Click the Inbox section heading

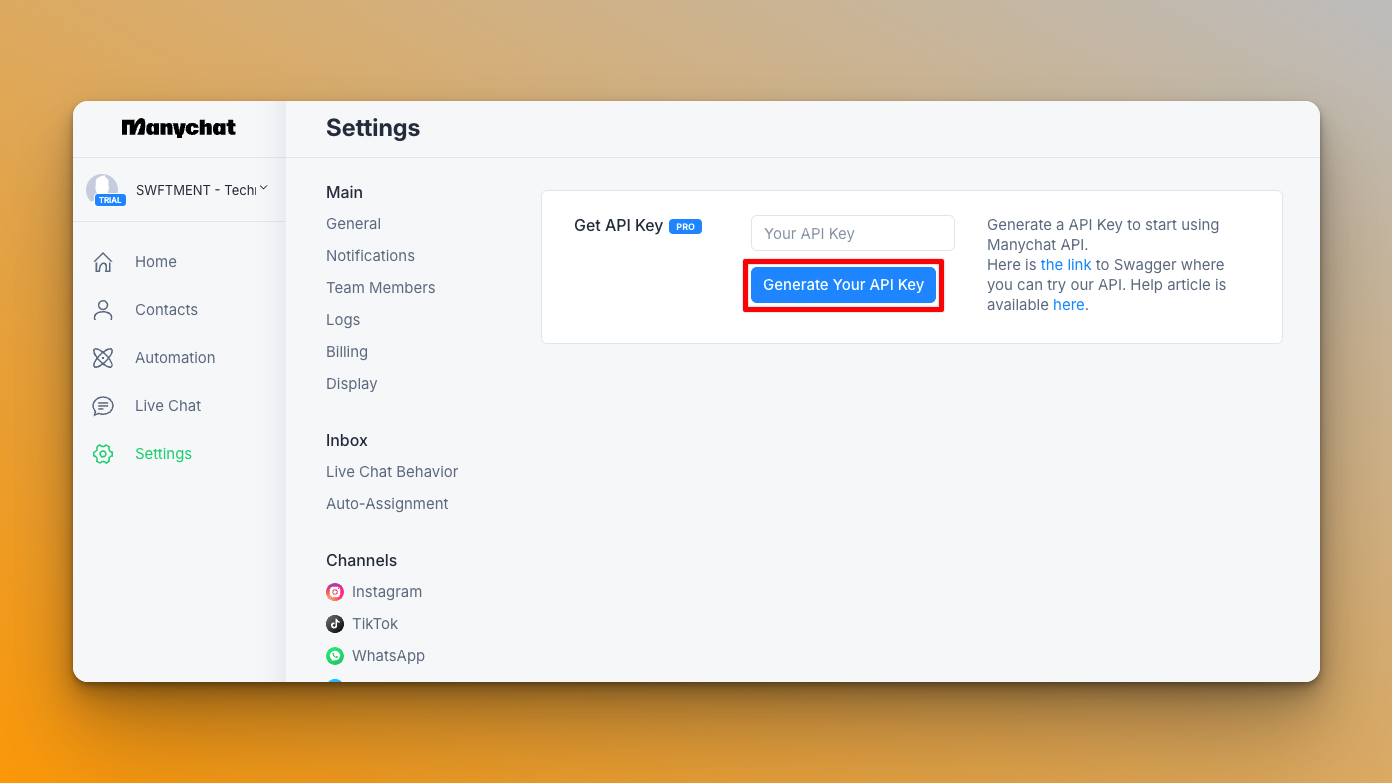pos(347,440)
